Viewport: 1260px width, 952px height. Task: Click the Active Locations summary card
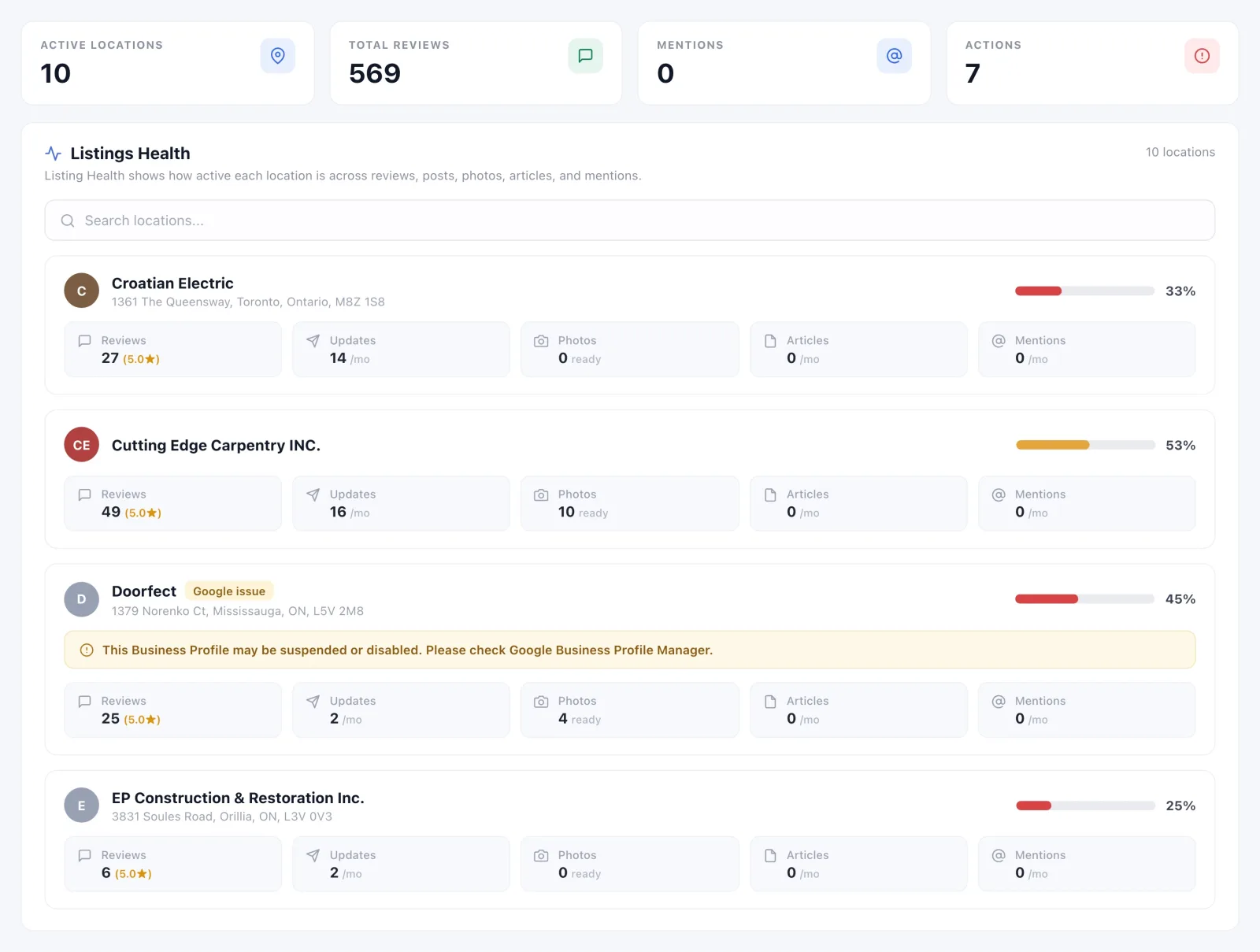pos(168,63)
